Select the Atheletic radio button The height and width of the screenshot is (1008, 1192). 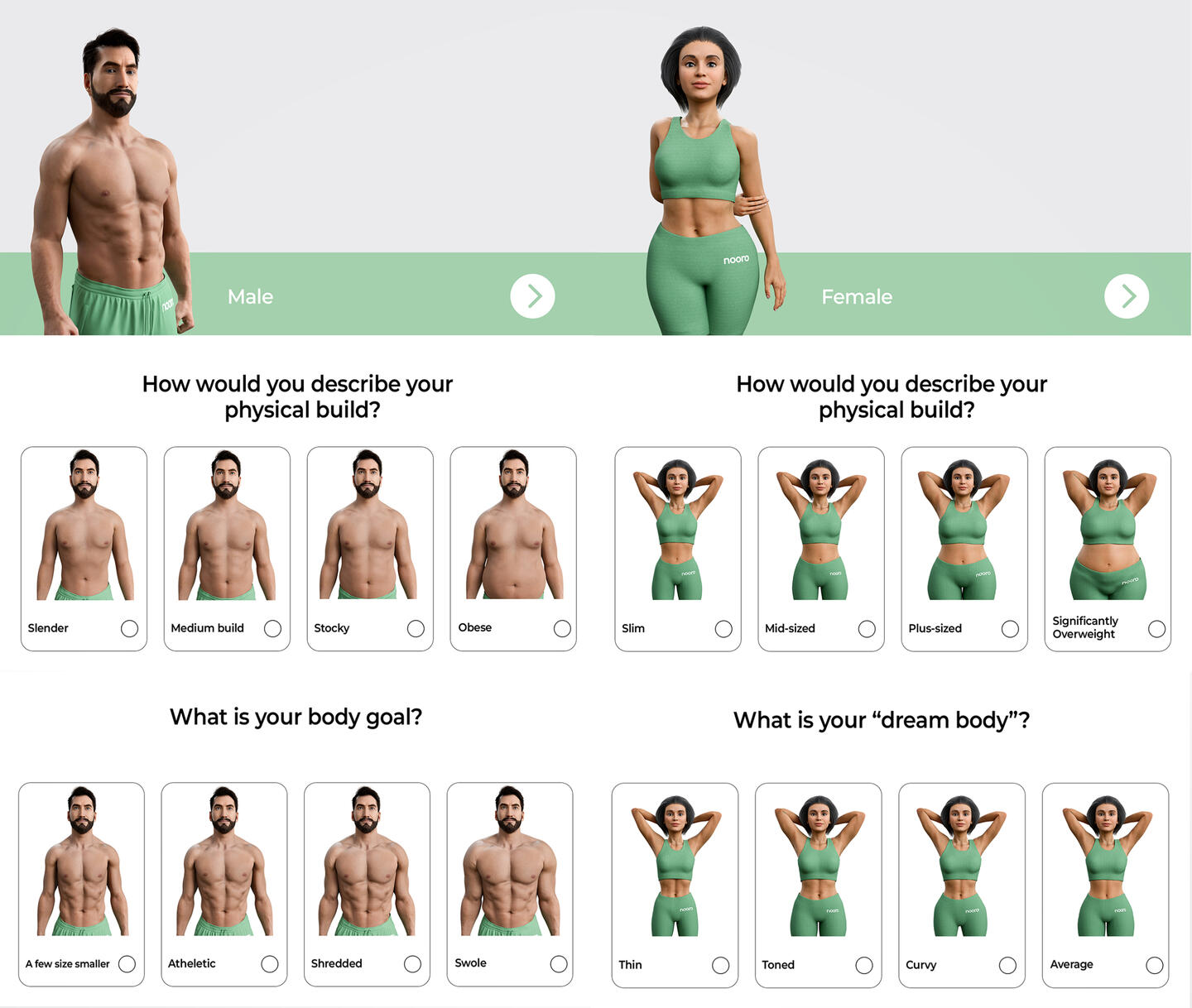pos(269,964)
